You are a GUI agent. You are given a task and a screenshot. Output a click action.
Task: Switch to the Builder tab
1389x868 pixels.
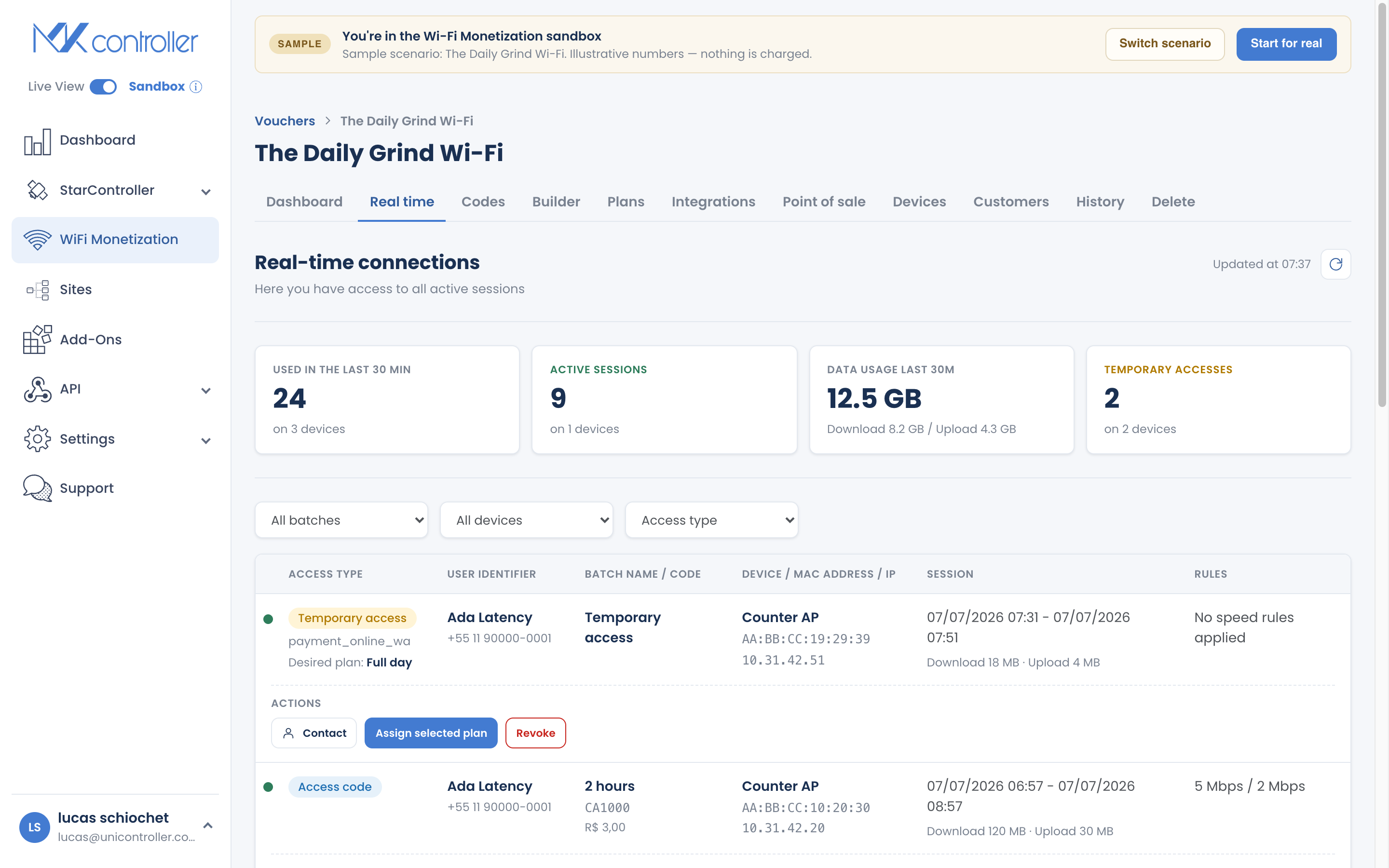point(556,202)
